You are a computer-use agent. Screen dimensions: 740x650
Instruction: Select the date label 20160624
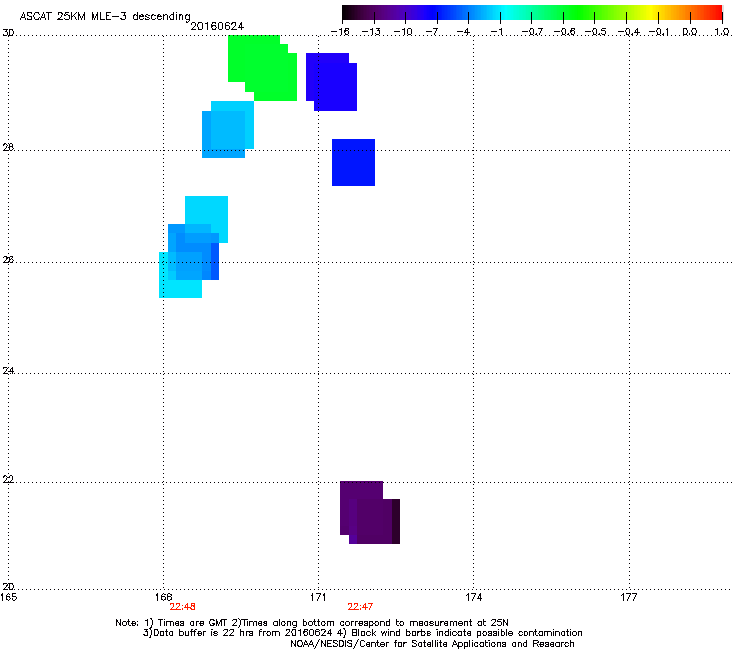[x=217, y=26]
